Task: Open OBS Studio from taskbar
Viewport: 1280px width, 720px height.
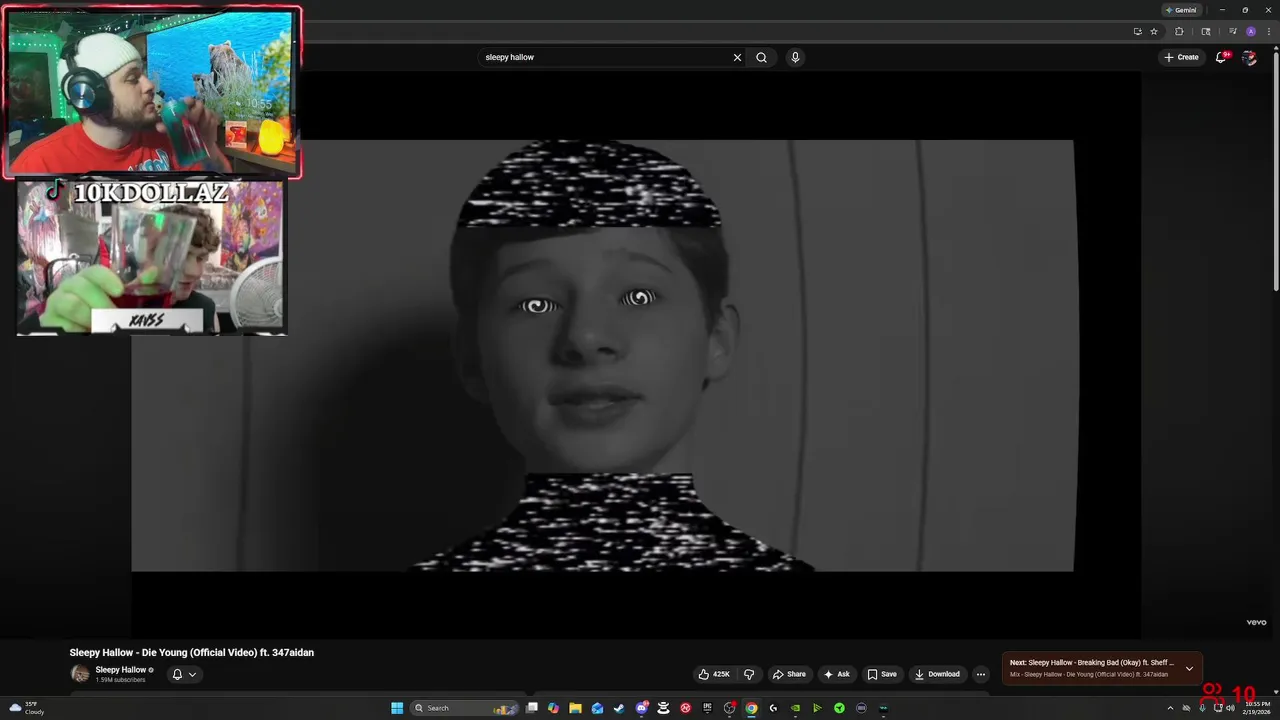Action: (x=729, y=708)
